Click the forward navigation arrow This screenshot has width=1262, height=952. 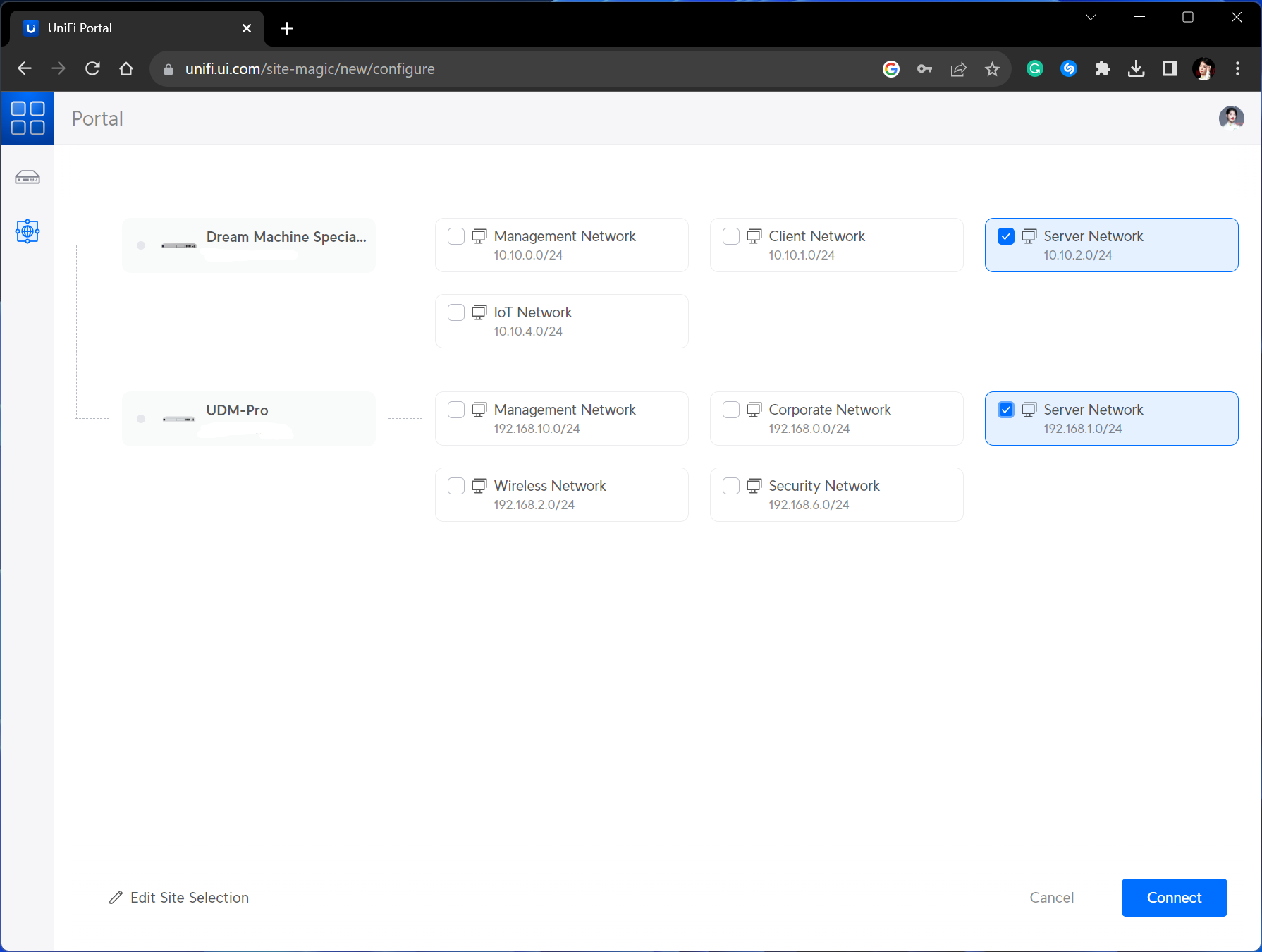point(59,68)
